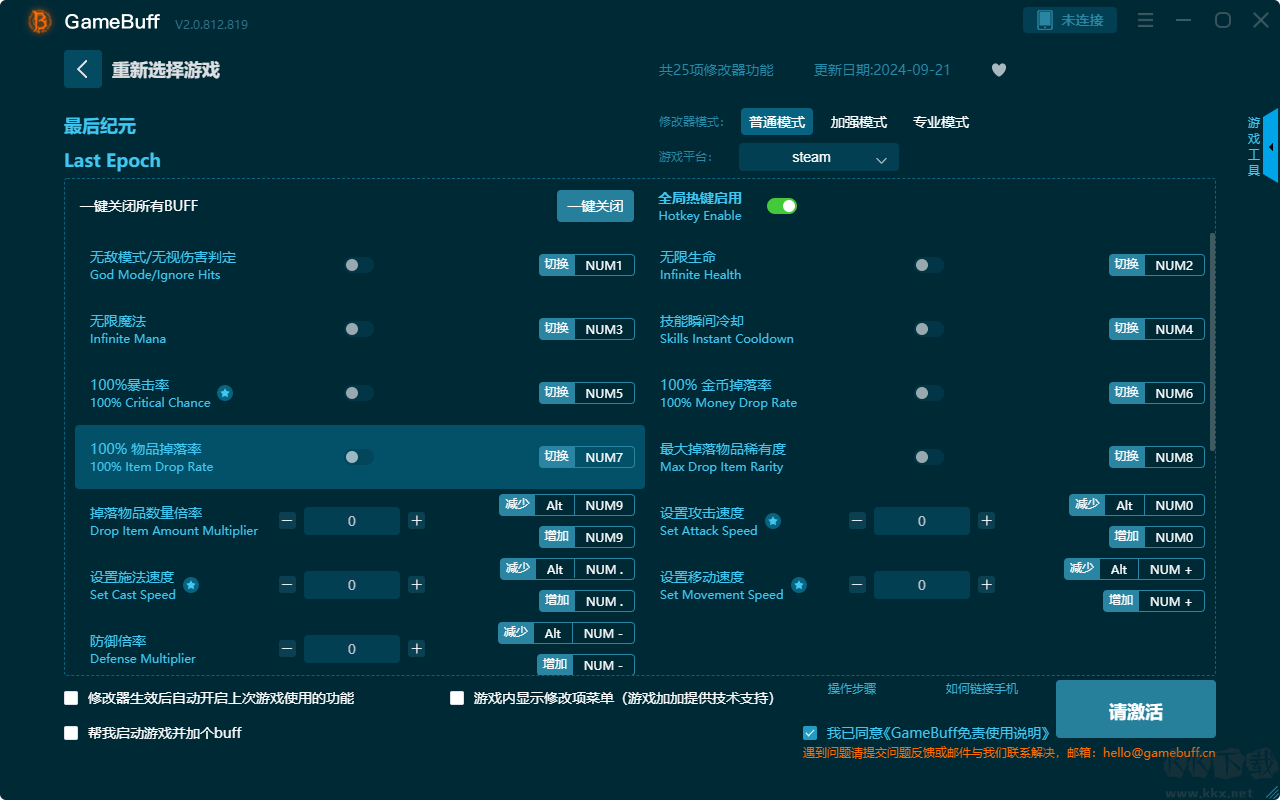Click 增加 hotkey label for Set Cast Speed
The image size is (1280, 800).
[x=557, y=601]
